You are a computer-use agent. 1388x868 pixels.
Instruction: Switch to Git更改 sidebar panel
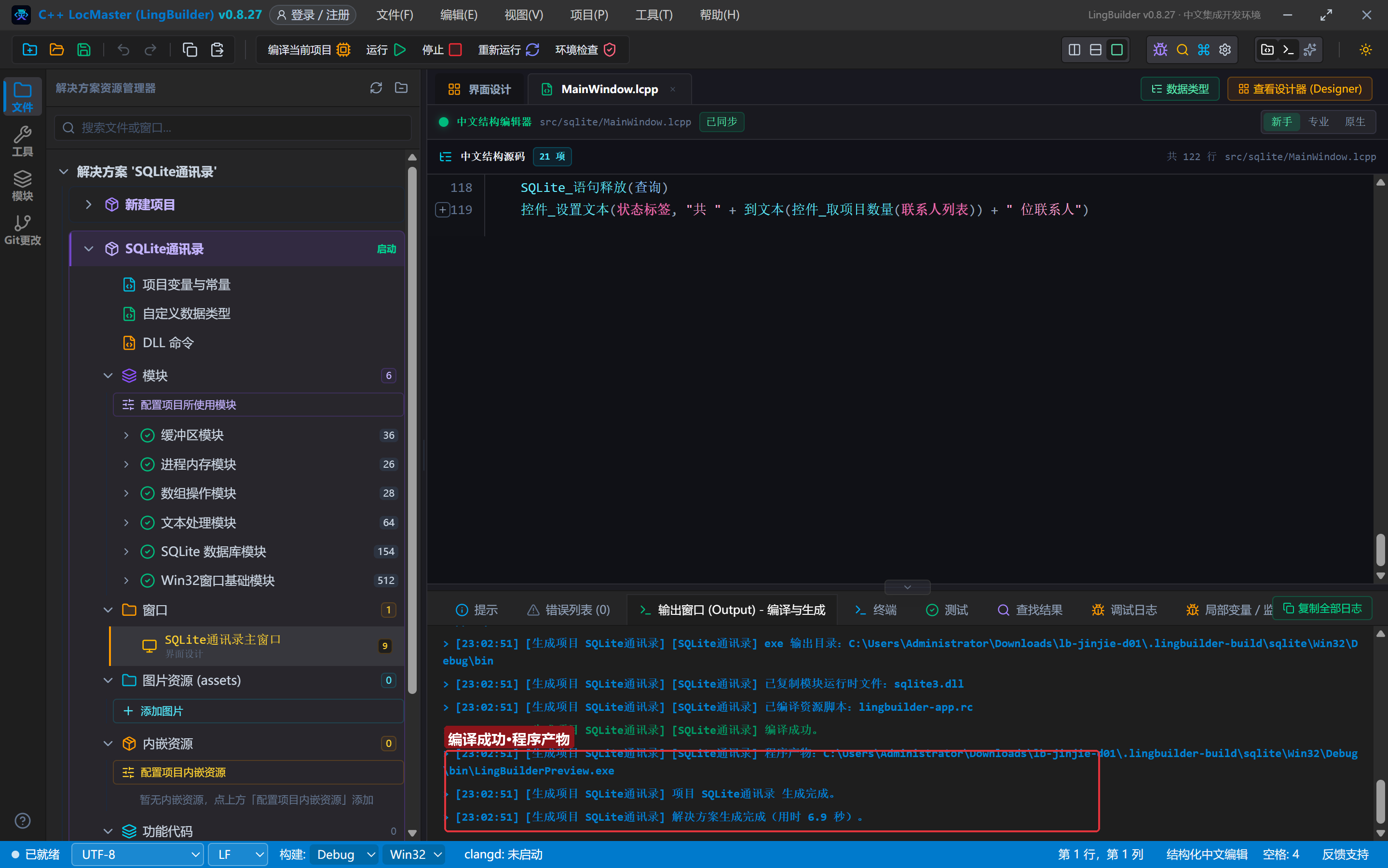pos(22,230)
